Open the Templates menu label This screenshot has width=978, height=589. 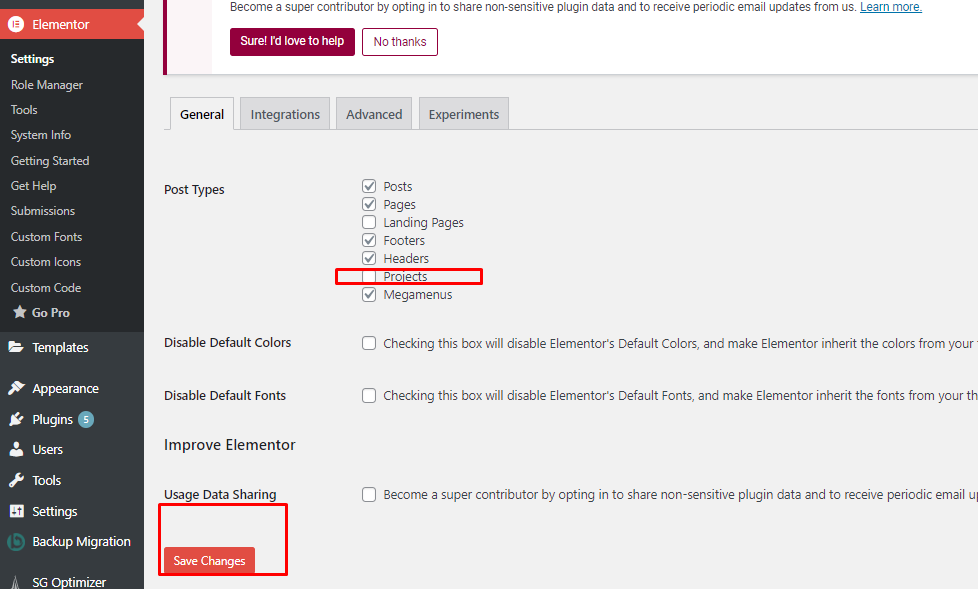click(60, 348)
